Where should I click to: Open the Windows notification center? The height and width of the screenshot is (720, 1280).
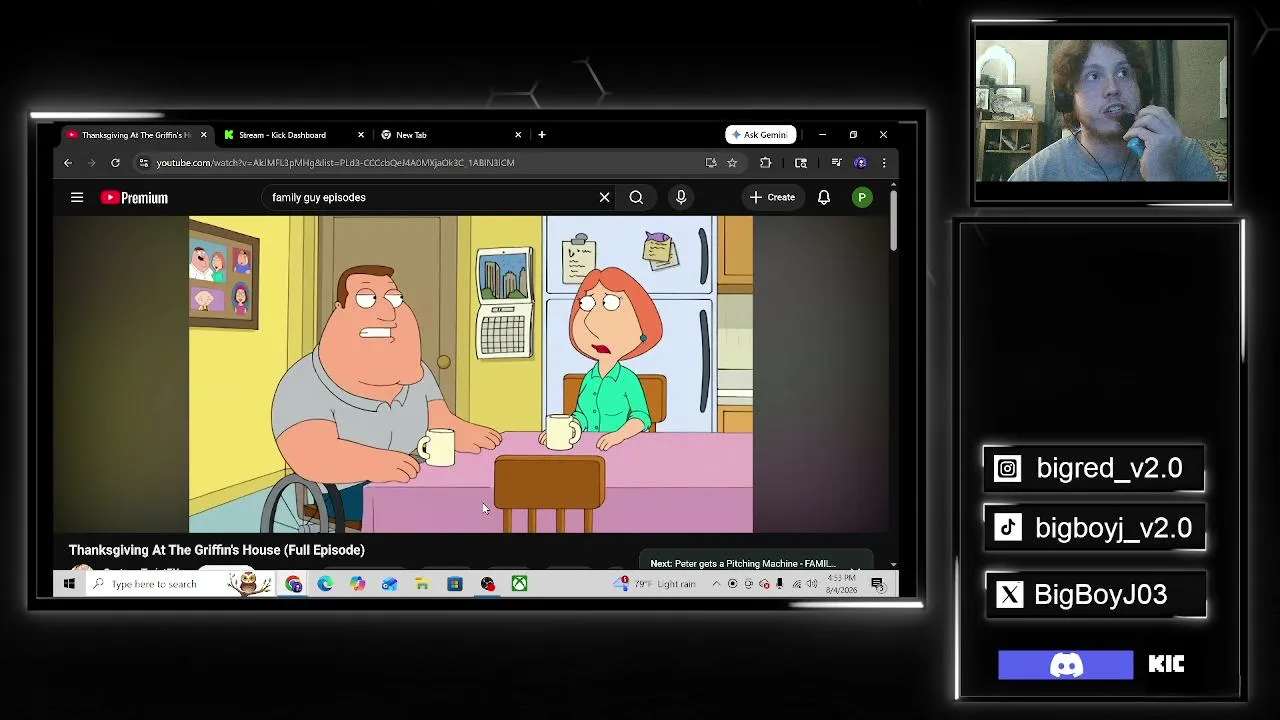tap(878, 584)
